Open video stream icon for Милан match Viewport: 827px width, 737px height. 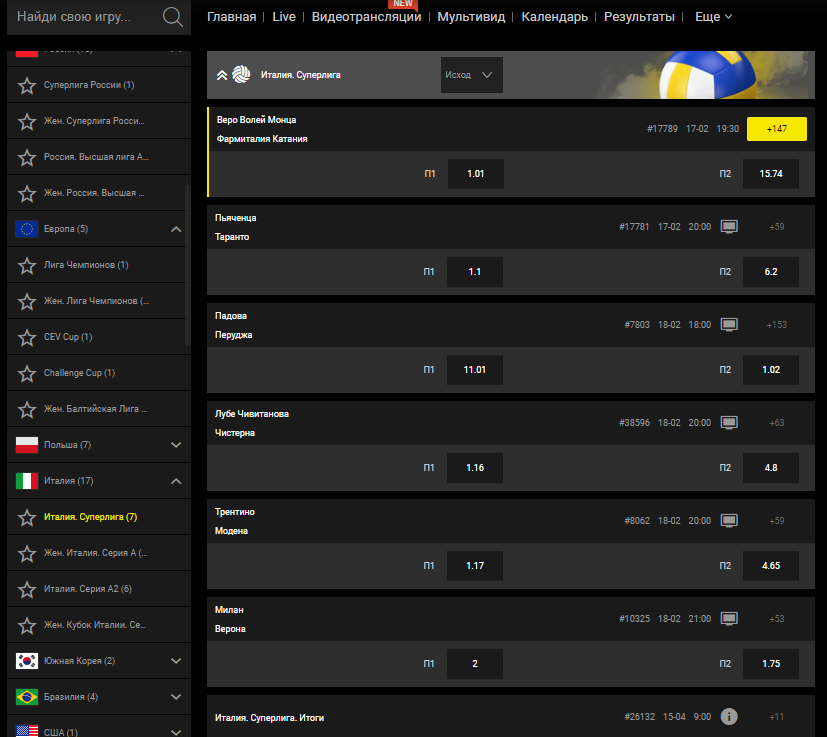coord(729,619)
